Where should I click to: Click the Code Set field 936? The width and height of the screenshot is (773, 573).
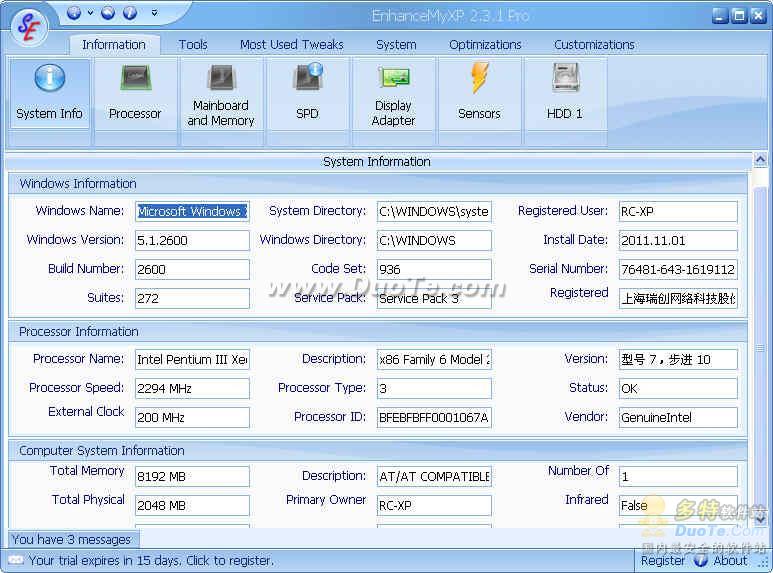point(434,270)
